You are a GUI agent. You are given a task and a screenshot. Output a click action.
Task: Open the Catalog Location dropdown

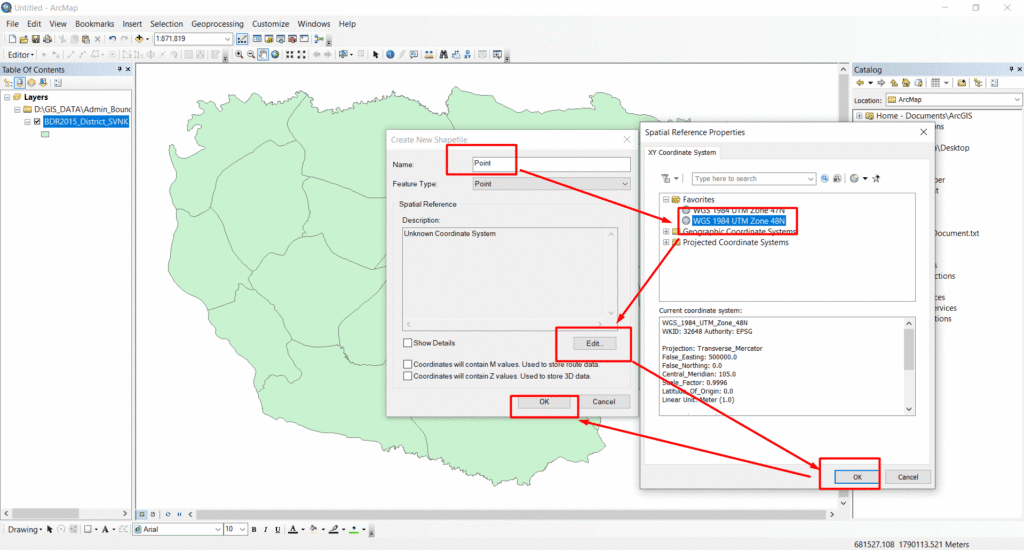pos(1016,100)
